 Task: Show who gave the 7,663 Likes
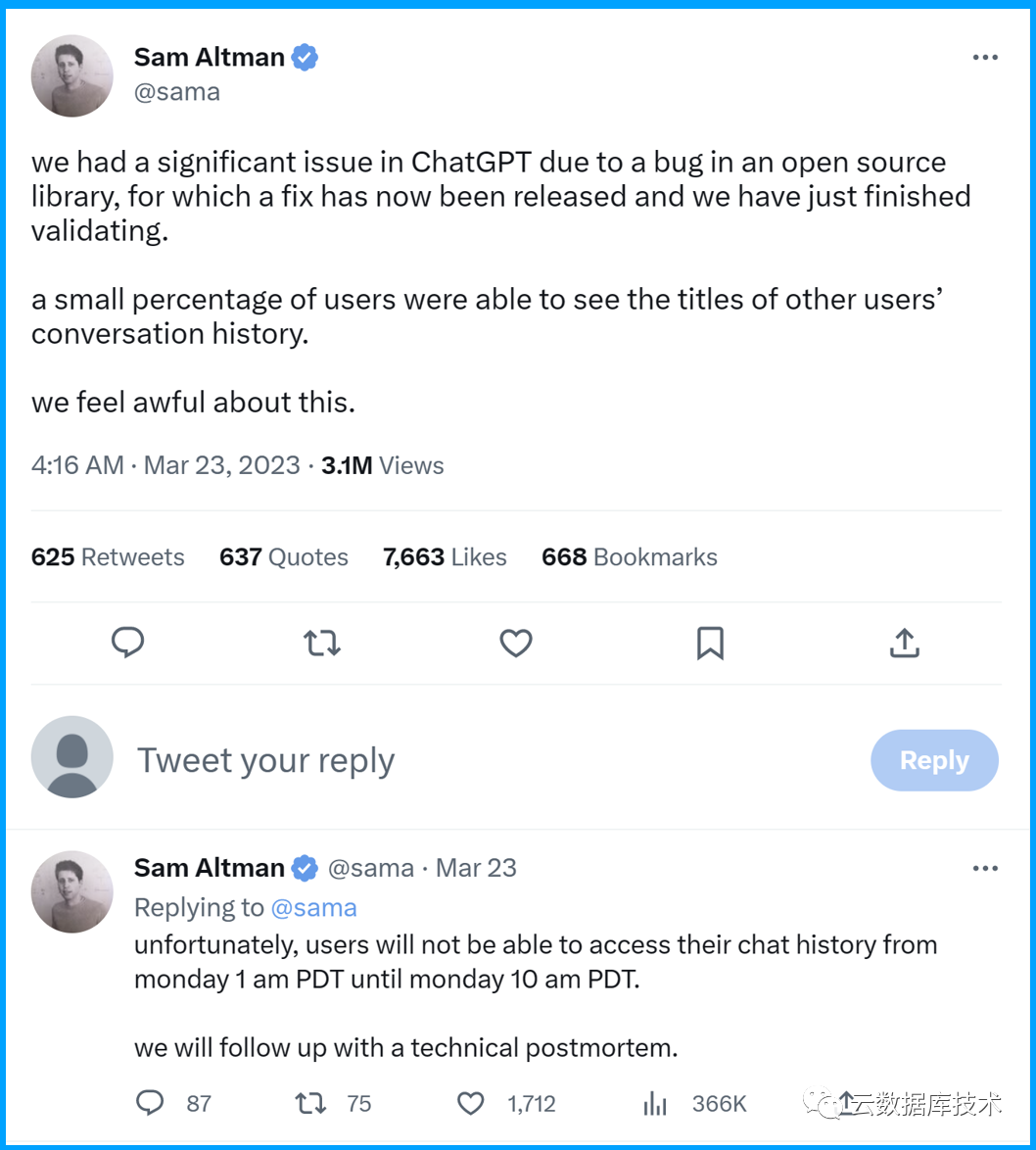click(445, 557)
